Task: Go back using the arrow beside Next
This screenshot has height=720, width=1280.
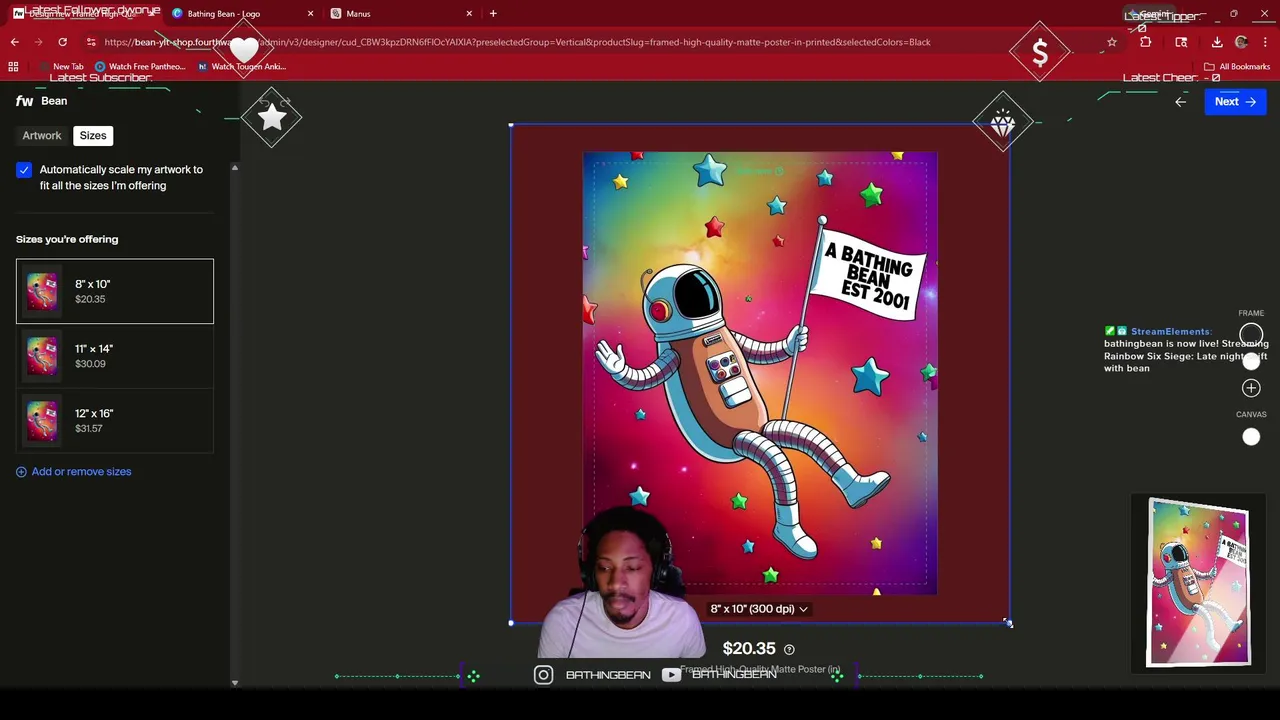Action: click(x=1180, y=101)
